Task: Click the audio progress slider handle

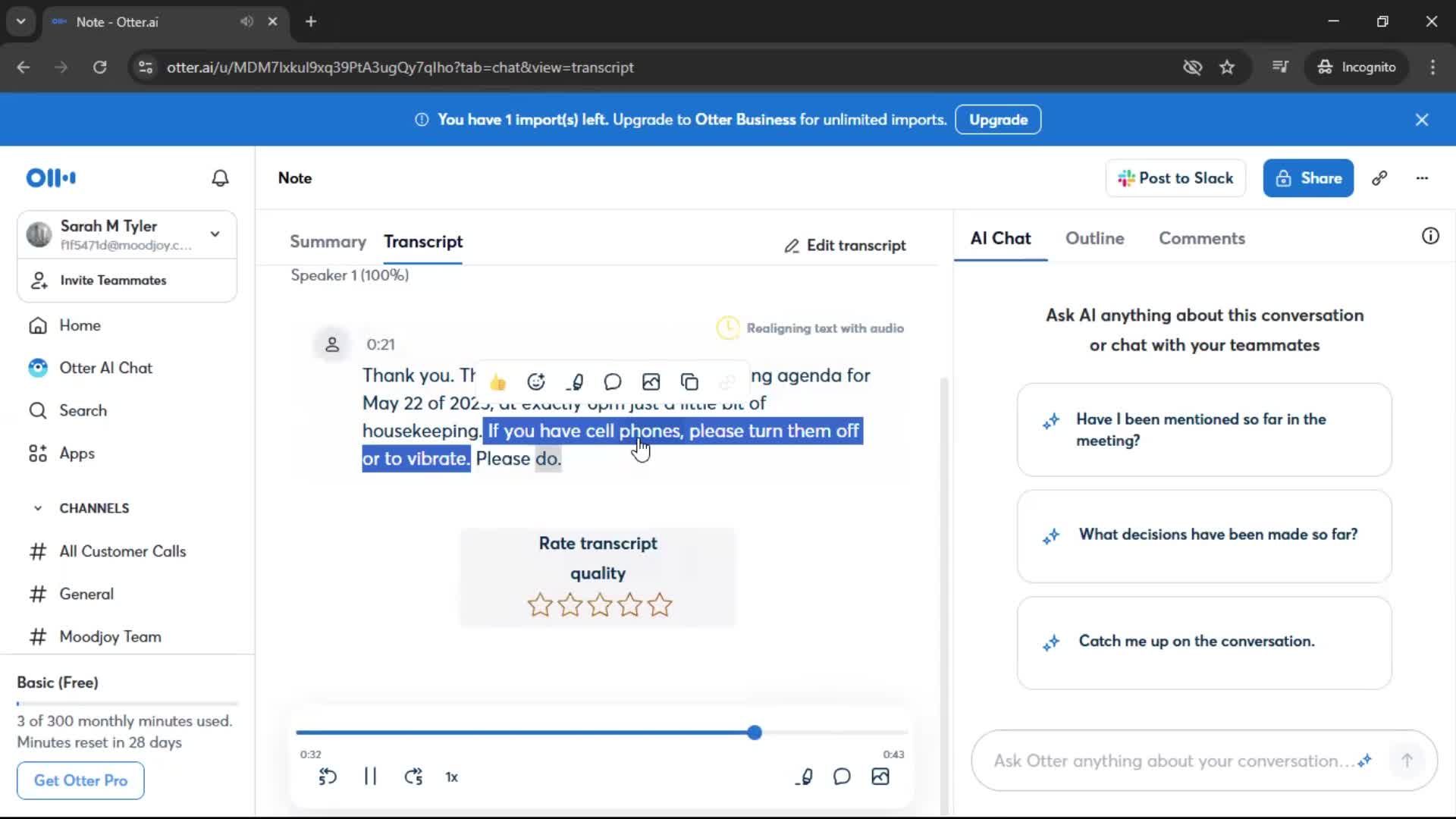Action: [x=754, y=733]
